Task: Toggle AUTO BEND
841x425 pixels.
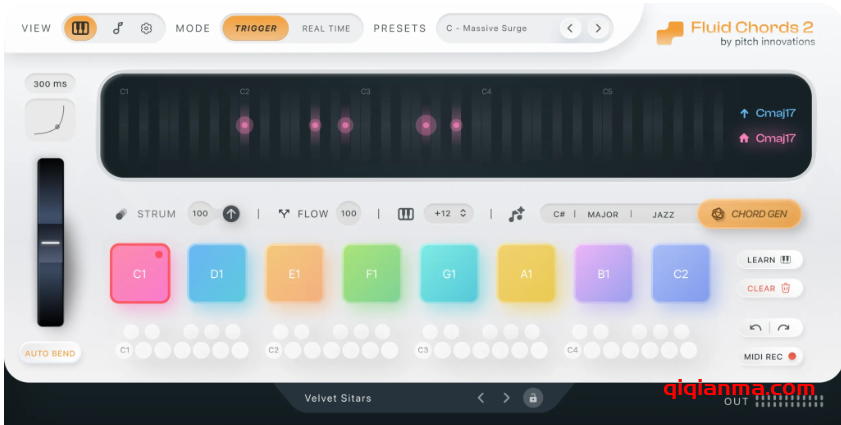Action: 50,353
